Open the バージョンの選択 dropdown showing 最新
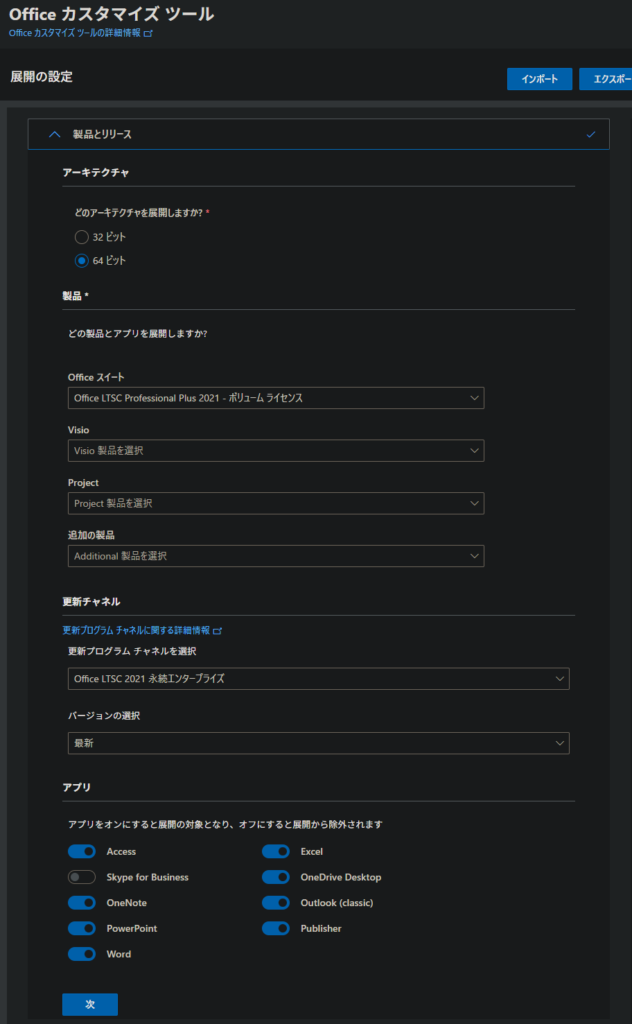The height and width of the screenshot is (1024, 632). tap(319, 743)
